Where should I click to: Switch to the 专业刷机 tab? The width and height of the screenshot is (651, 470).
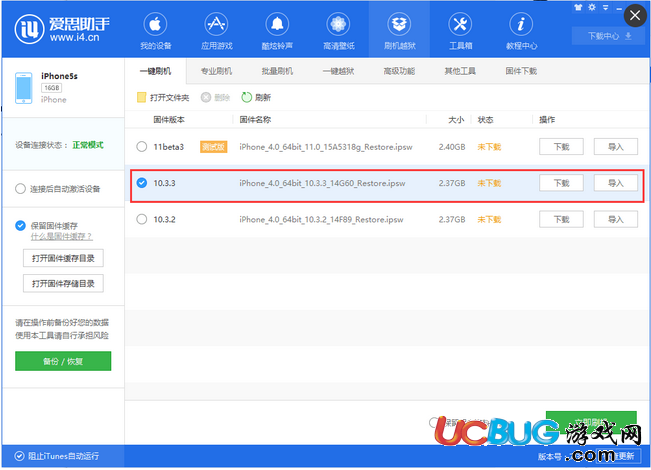click(x=216, y=71)
